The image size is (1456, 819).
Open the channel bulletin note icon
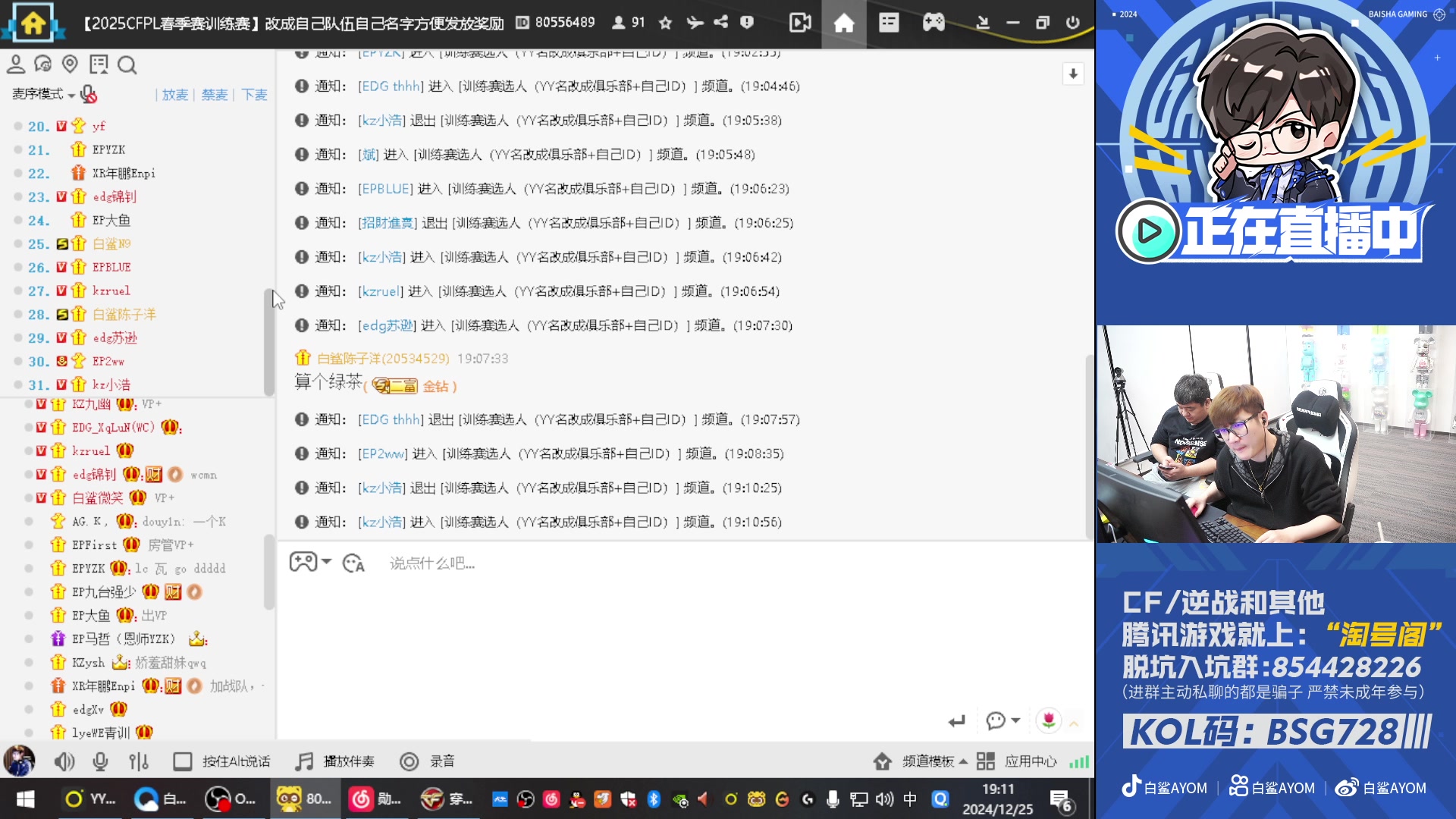[99, 64]
